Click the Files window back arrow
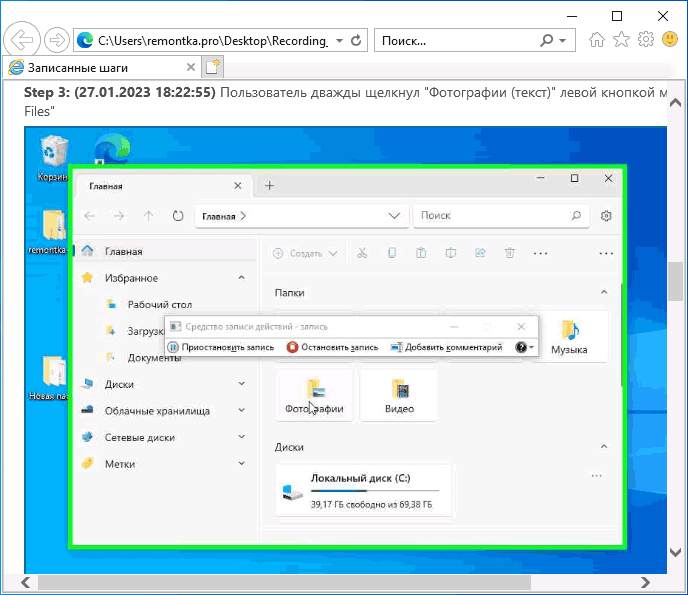The width and height of the screenshot is (688, 595). click(90, 216)
